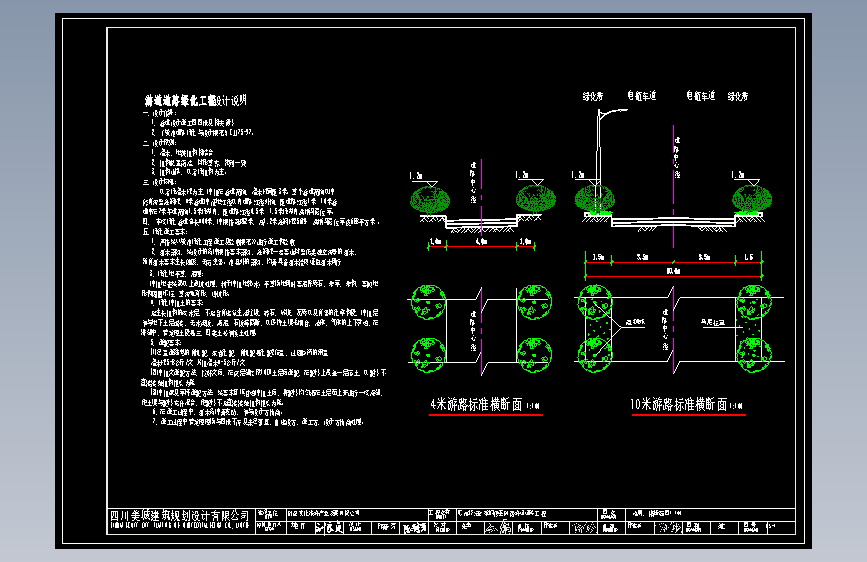Click the 绿化带 label above the street lamp
The image size is (867, 562).
tap(593, 96)
